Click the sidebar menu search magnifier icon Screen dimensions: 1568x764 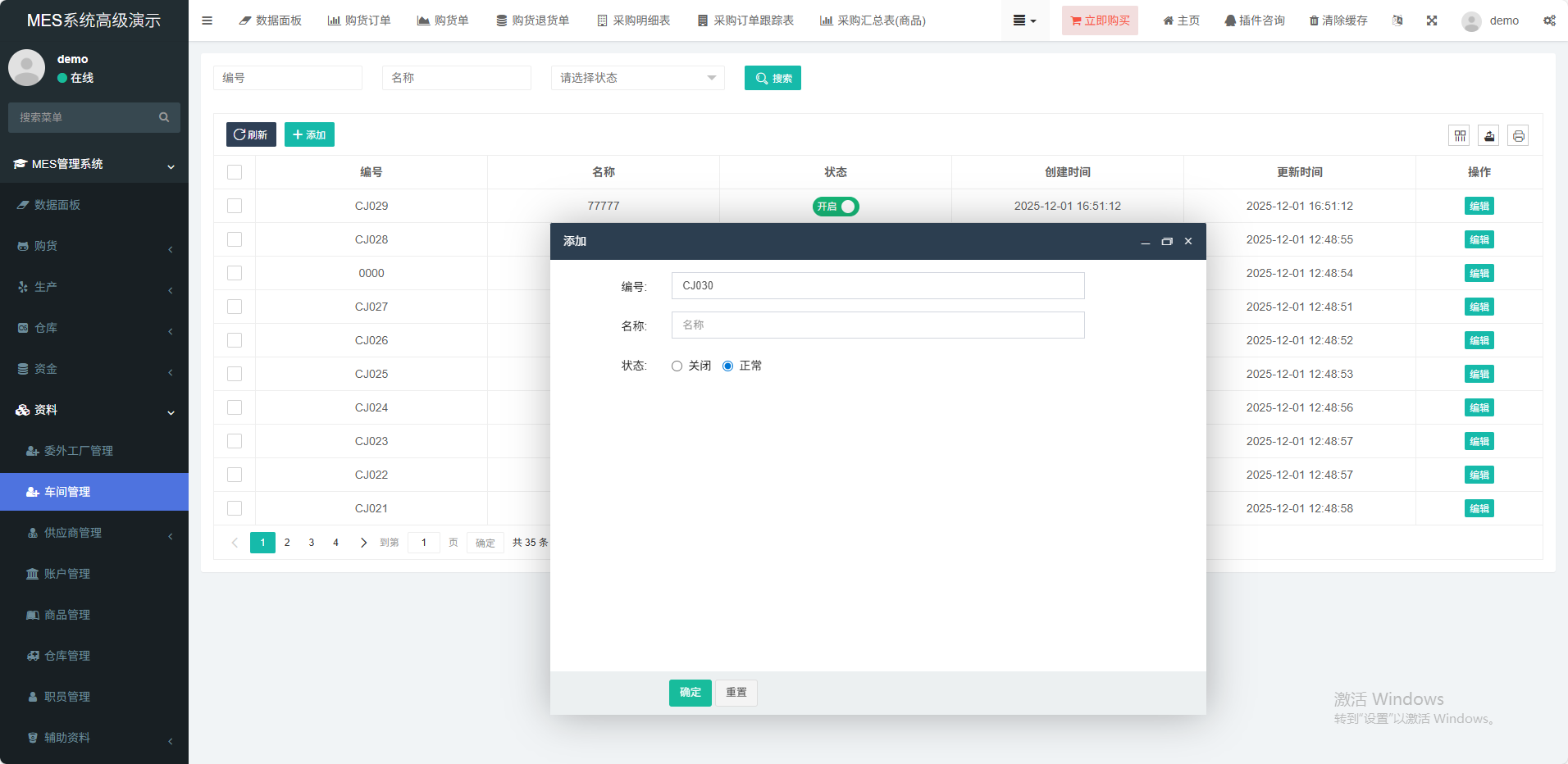pyautogui.click(x=164, y=117)
